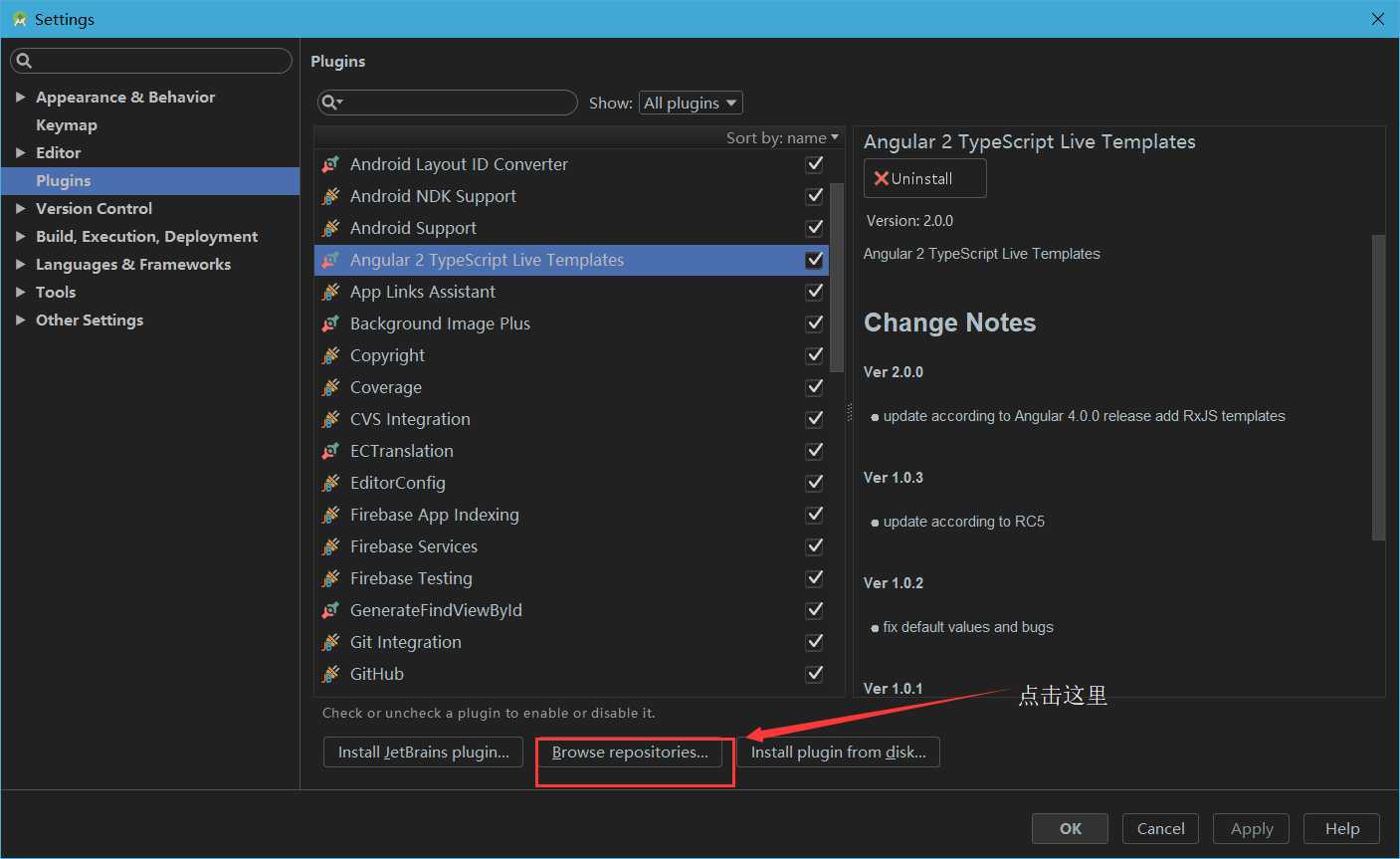Expand Languages & Frameworks section
Viewport: 1400px width, 859px height.
click(20, 264)
